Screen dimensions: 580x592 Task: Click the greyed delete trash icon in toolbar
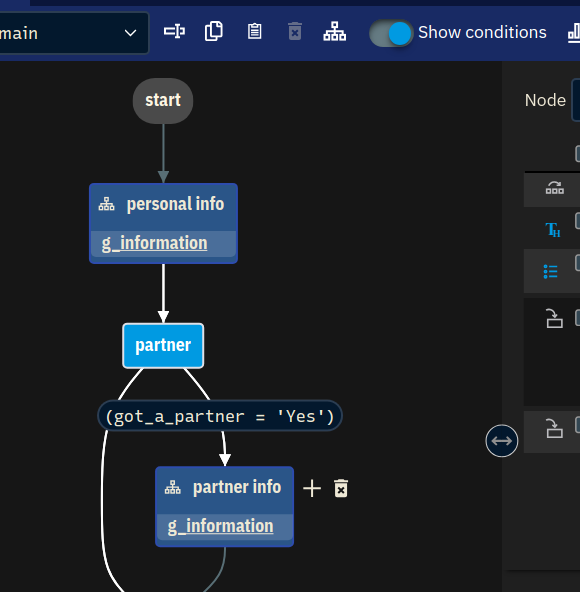click(x=295, y=31)
